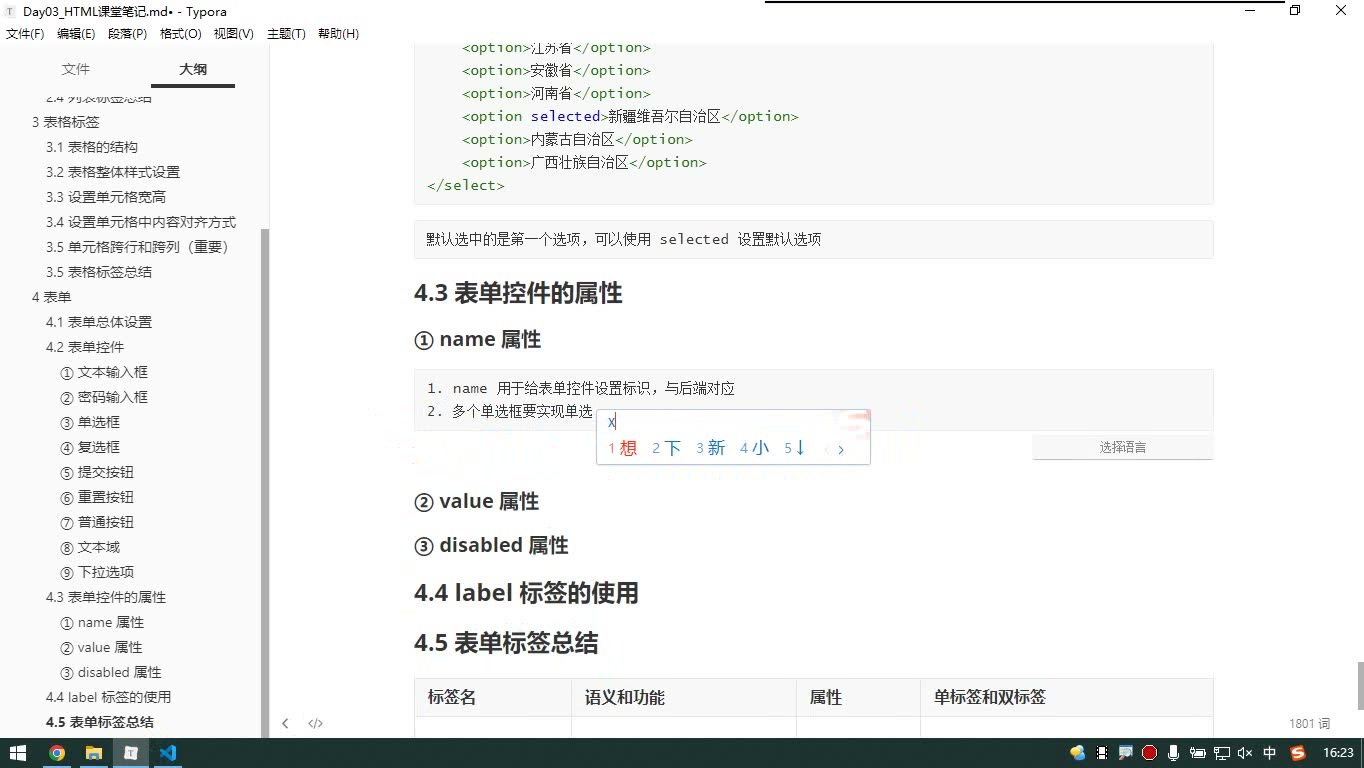Open Google Chrome from taskbar
This screenshot has height=768, width=1364.
tap(56, 753)
